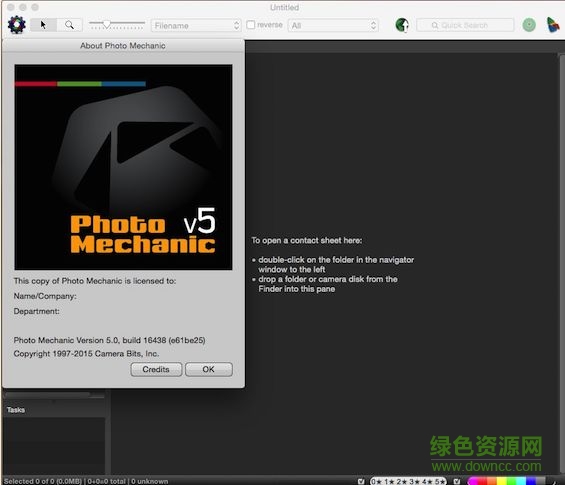Viewport: 565px width, 485px height.
Task: Confirm the About dialog with OK
Action: click(x=209, y=369)
